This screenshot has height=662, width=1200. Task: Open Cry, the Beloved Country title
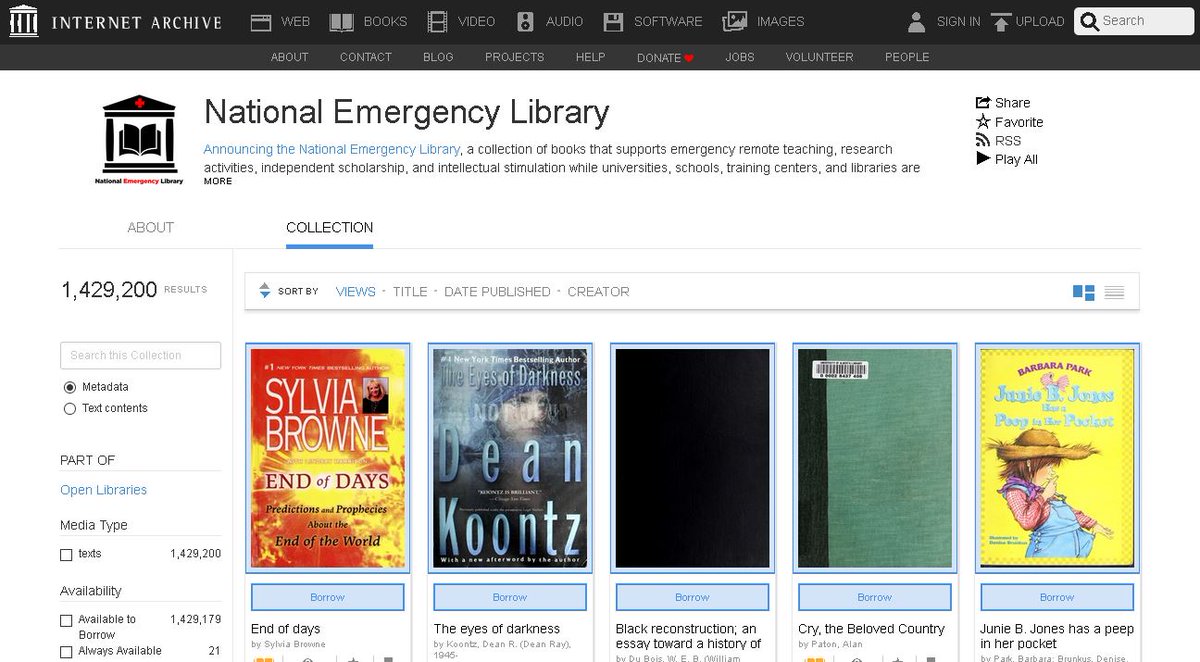pos(872,629)
